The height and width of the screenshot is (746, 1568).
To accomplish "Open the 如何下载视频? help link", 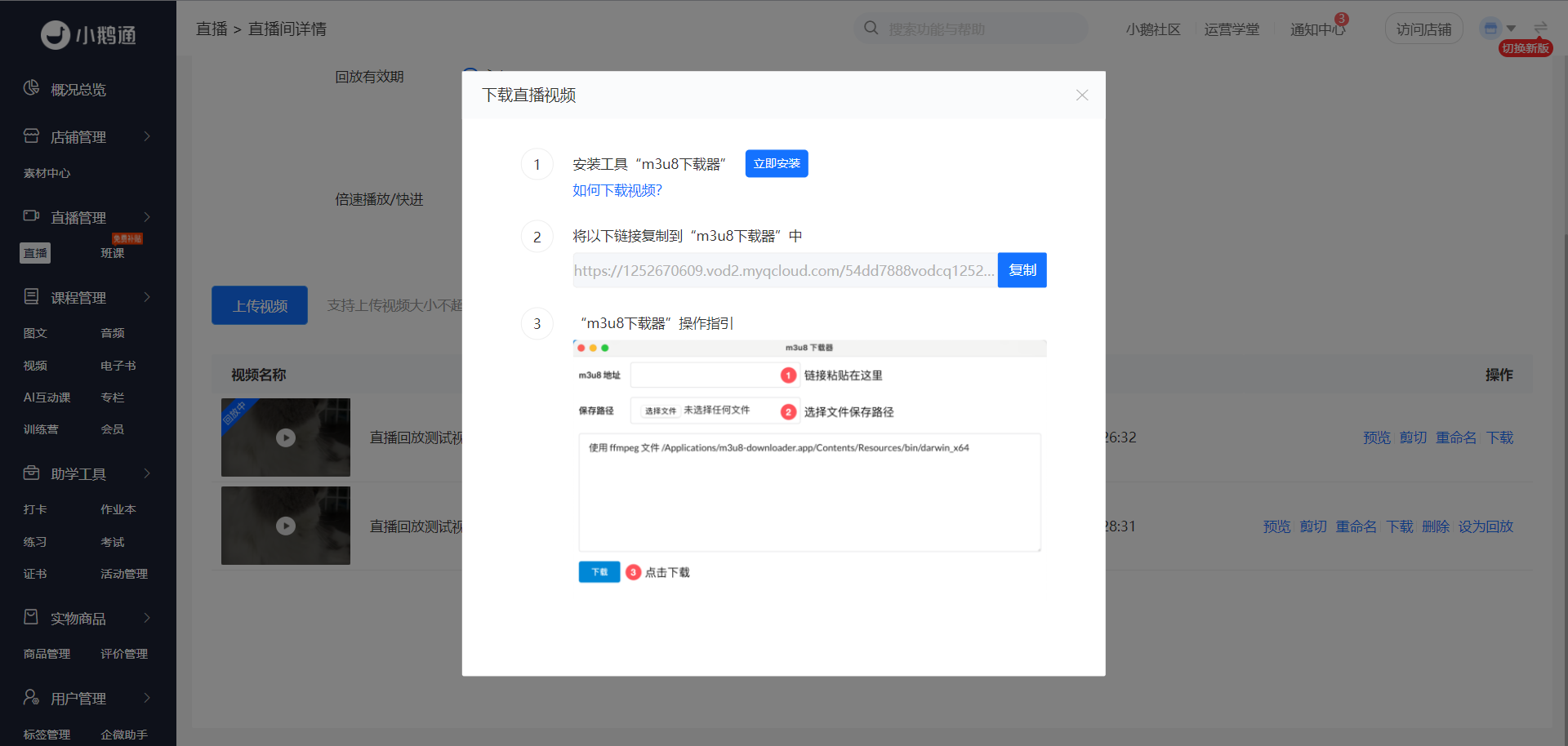I will [x=617, y=190].
